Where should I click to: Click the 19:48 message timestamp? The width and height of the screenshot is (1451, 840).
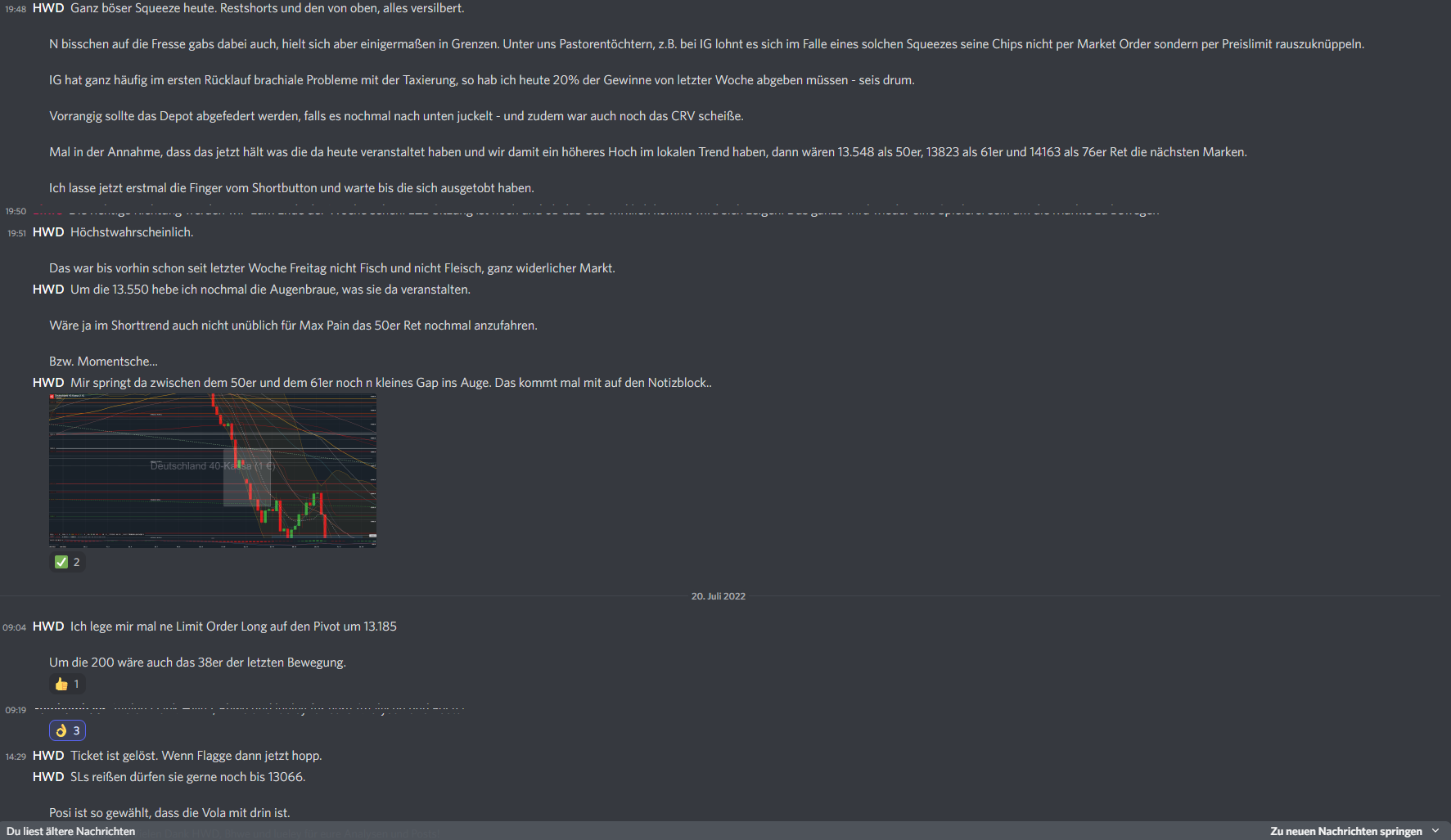16,9
